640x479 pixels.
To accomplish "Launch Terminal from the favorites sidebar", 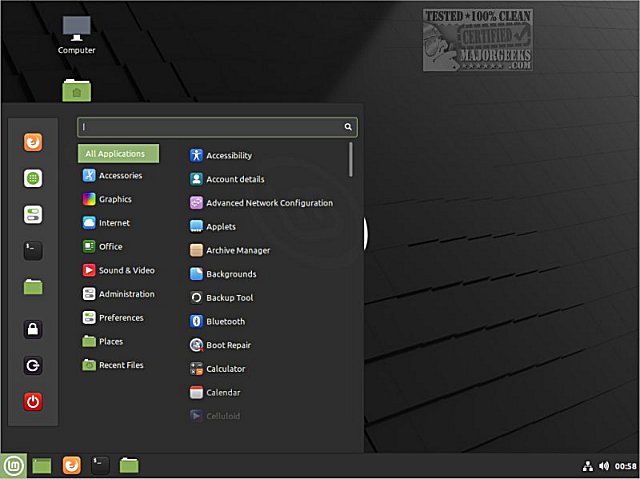I will tap(33, 250).
